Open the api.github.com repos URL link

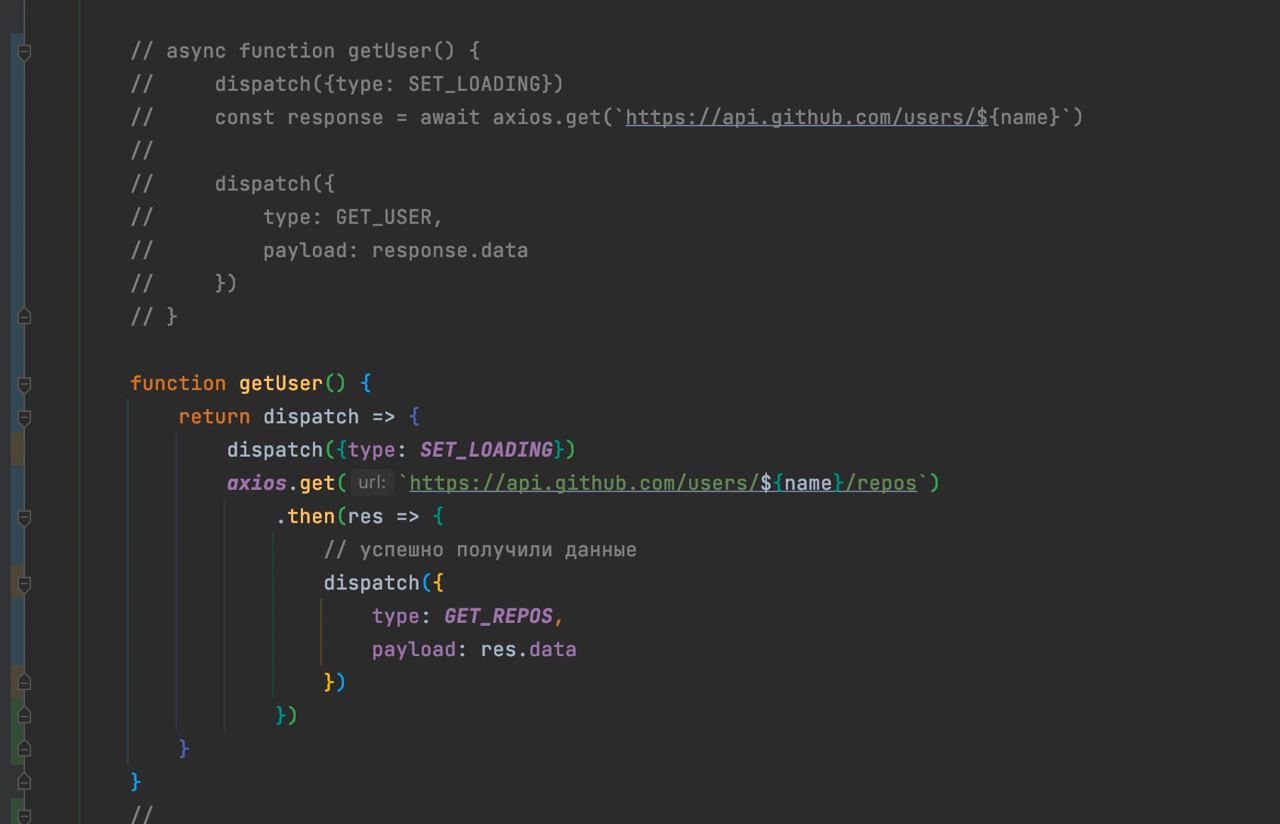(662, 484)
